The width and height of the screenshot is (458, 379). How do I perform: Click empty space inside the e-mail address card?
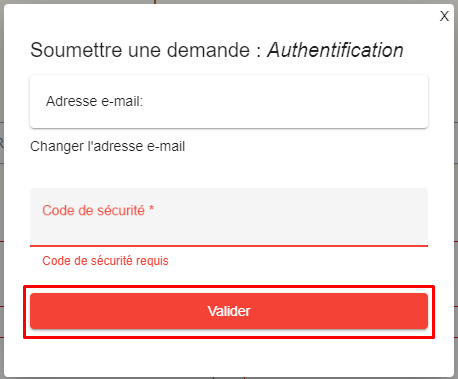(283, 102)
